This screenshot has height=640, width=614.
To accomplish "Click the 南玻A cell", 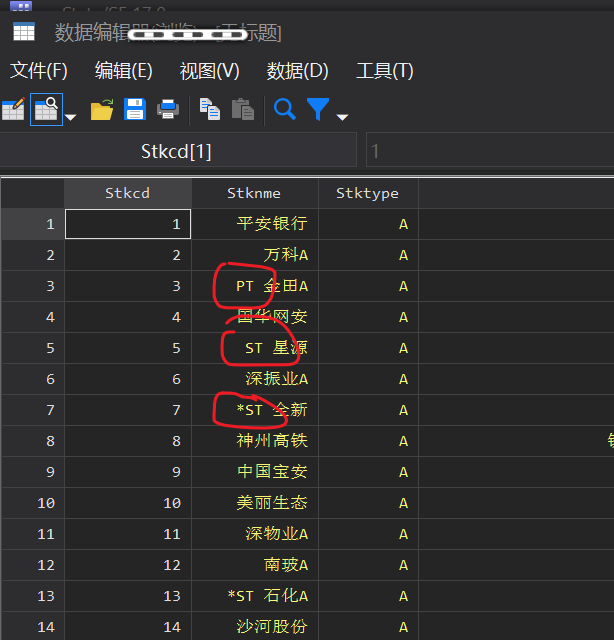I will [x=255, y=565].
